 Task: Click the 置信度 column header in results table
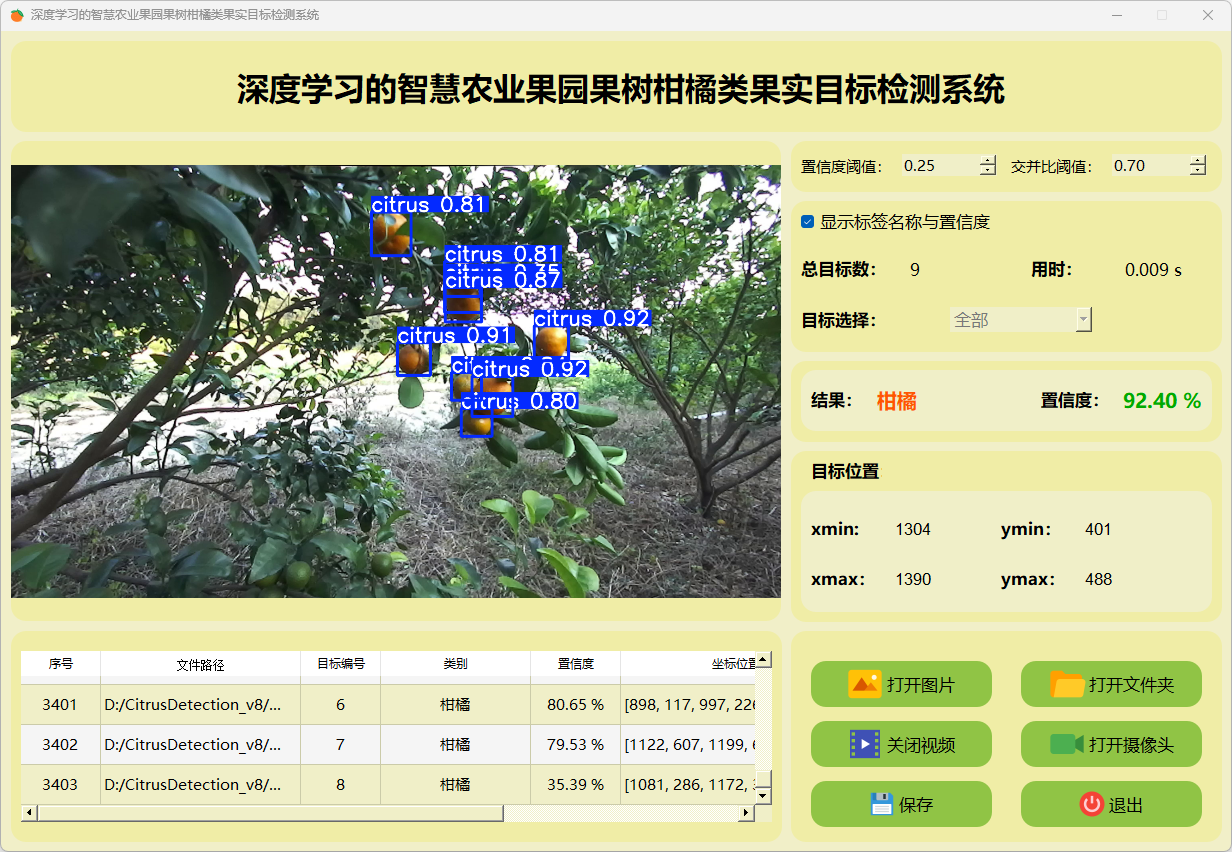(575, 664)
